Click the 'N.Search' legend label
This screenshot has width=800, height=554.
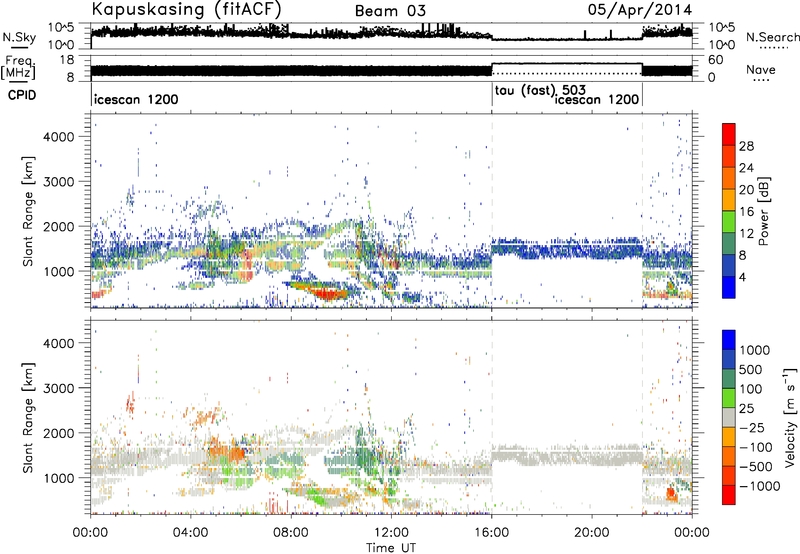[x=772, y=37]
